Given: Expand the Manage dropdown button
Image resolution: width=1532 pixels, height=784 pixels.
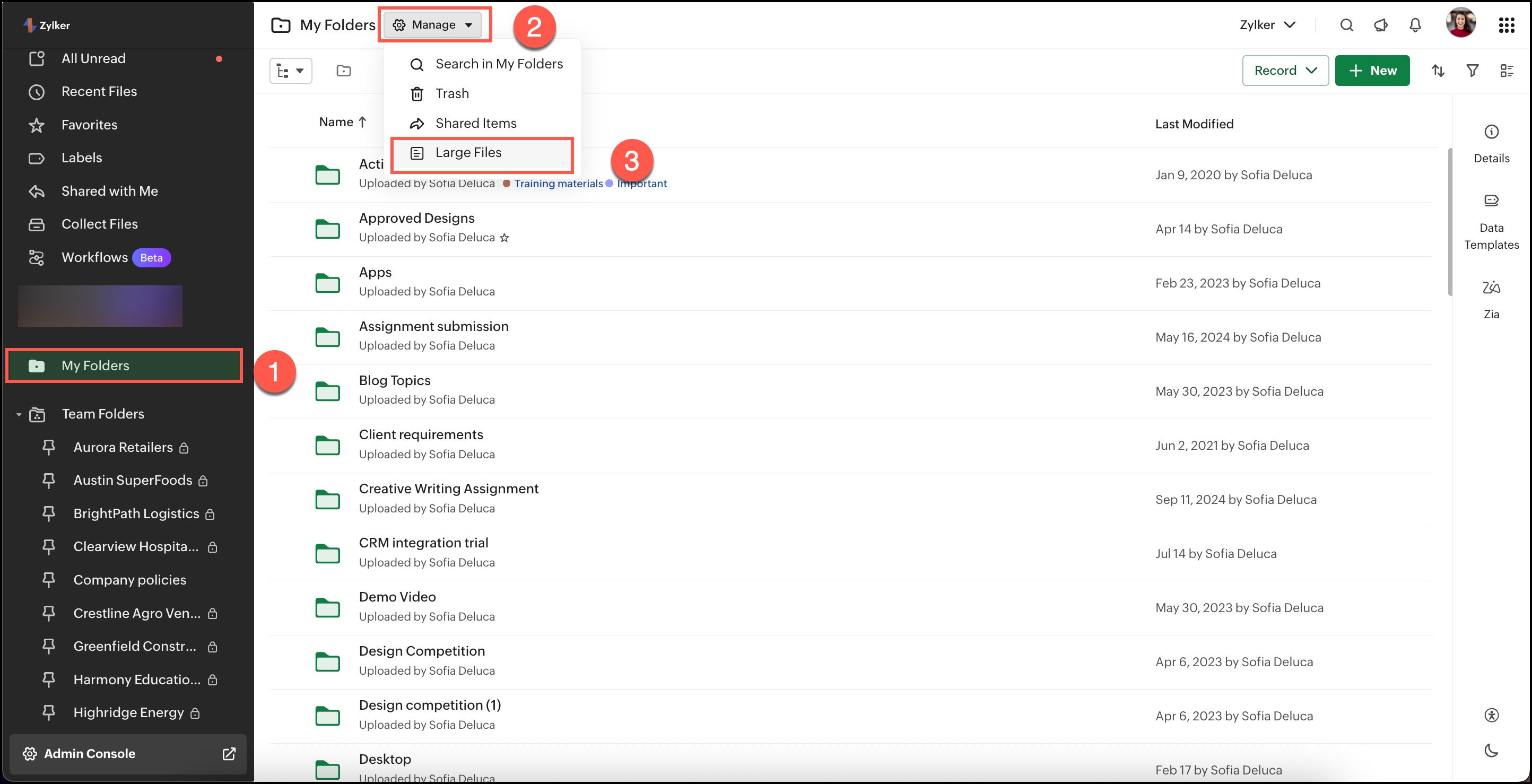Looking at the screenshot, I should point(433,25).
